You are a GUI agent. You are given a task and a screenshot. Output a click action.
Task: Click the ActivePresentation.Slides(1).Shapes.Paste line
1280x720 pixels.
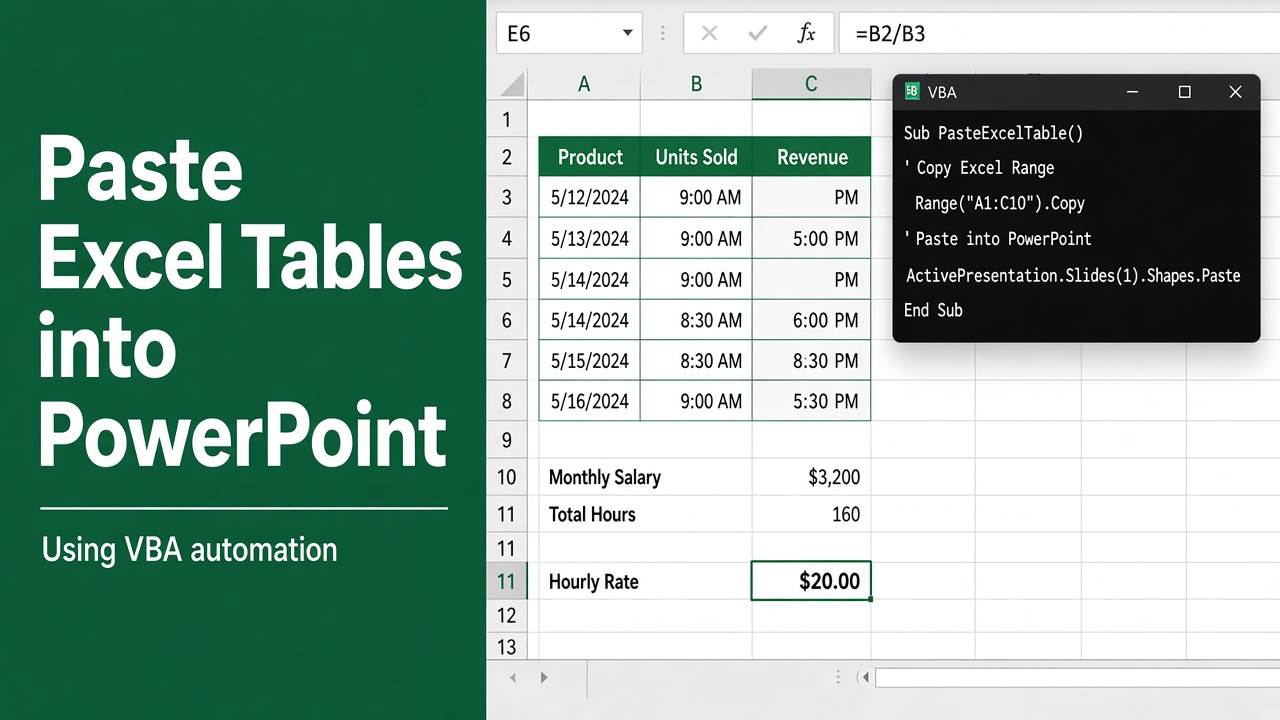1073,275
